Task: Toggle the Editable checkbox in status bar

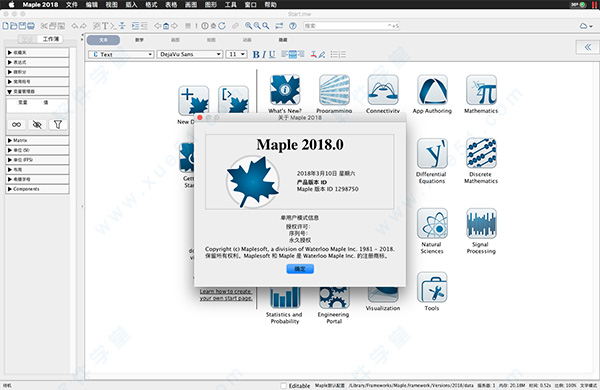Action: [283, 385]
